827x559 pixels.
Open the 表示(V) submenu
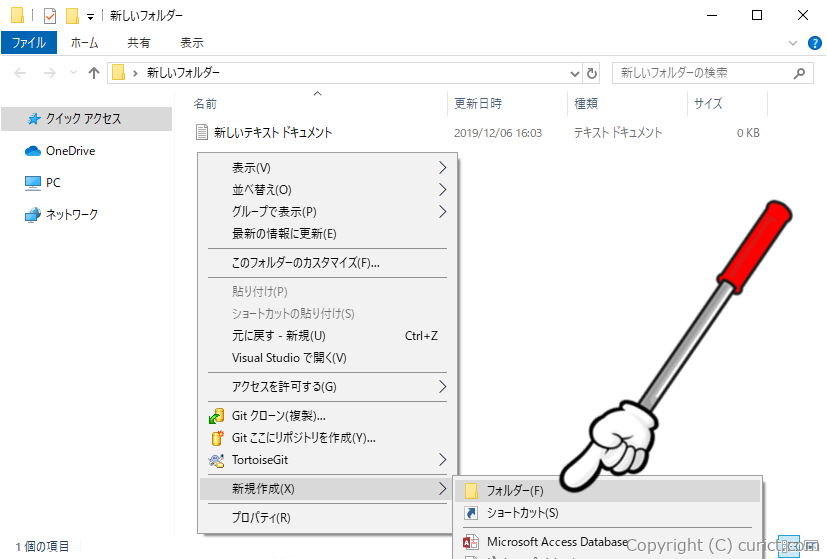pos(327,168)
